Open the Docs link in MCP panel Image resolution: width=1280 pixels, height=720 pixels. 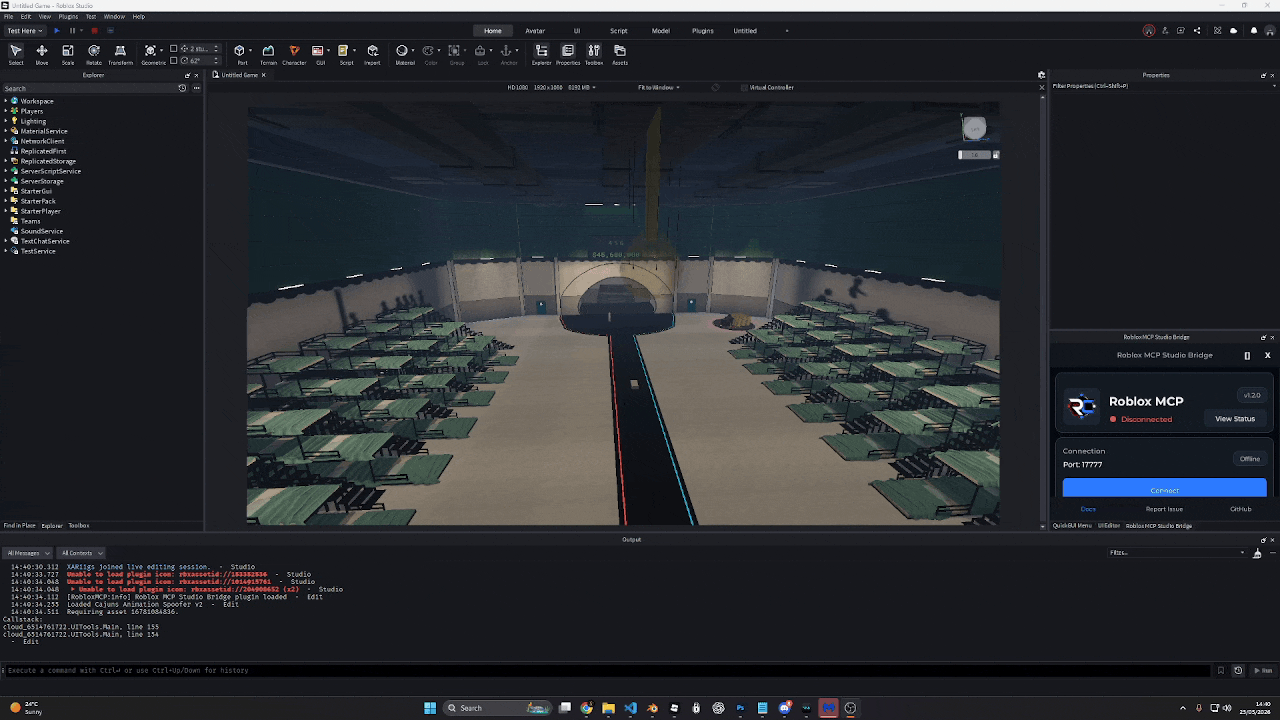pos(1088,509)
